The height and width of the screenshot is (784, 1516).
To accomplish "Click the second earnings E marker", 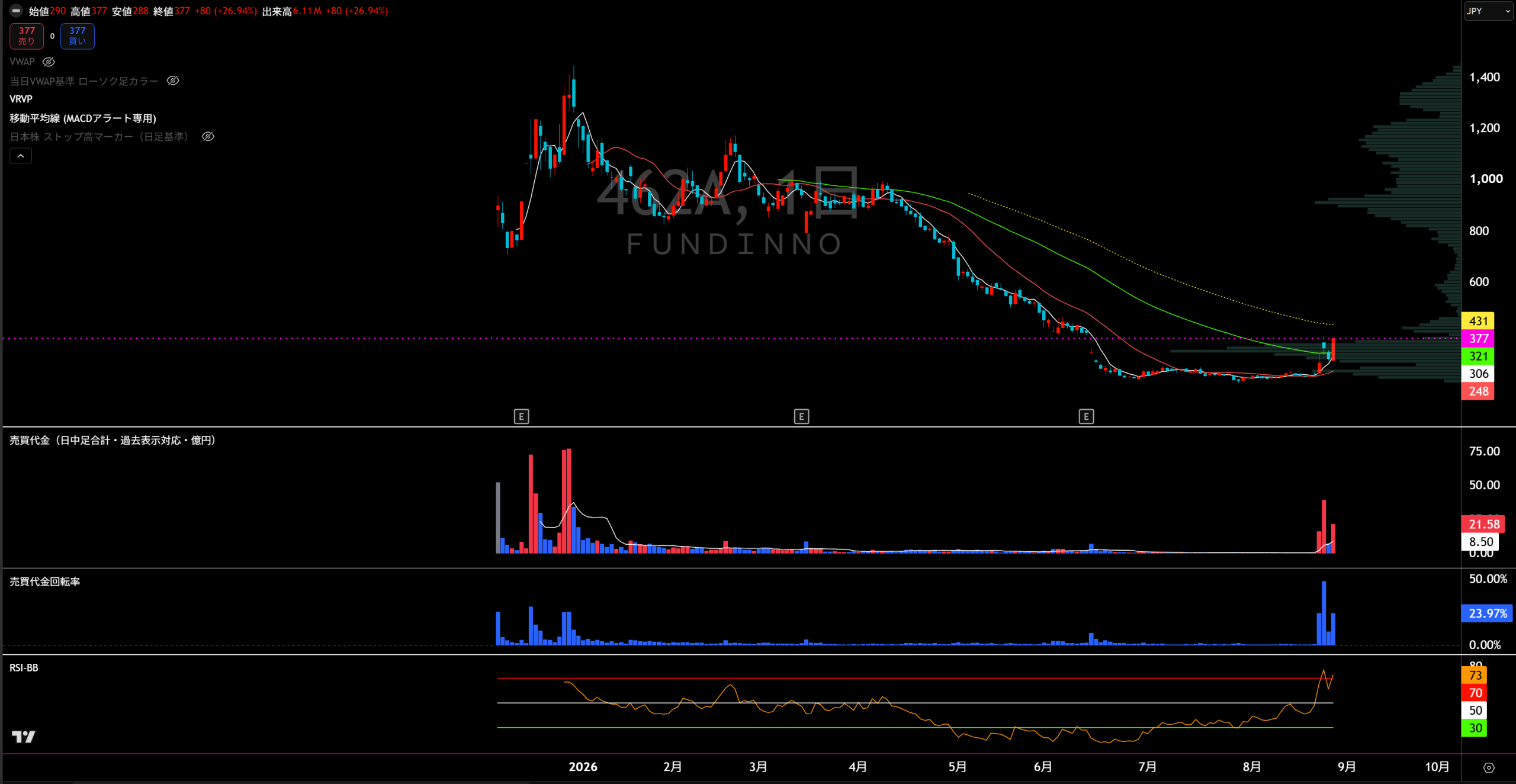I will [x=801, y=417].
